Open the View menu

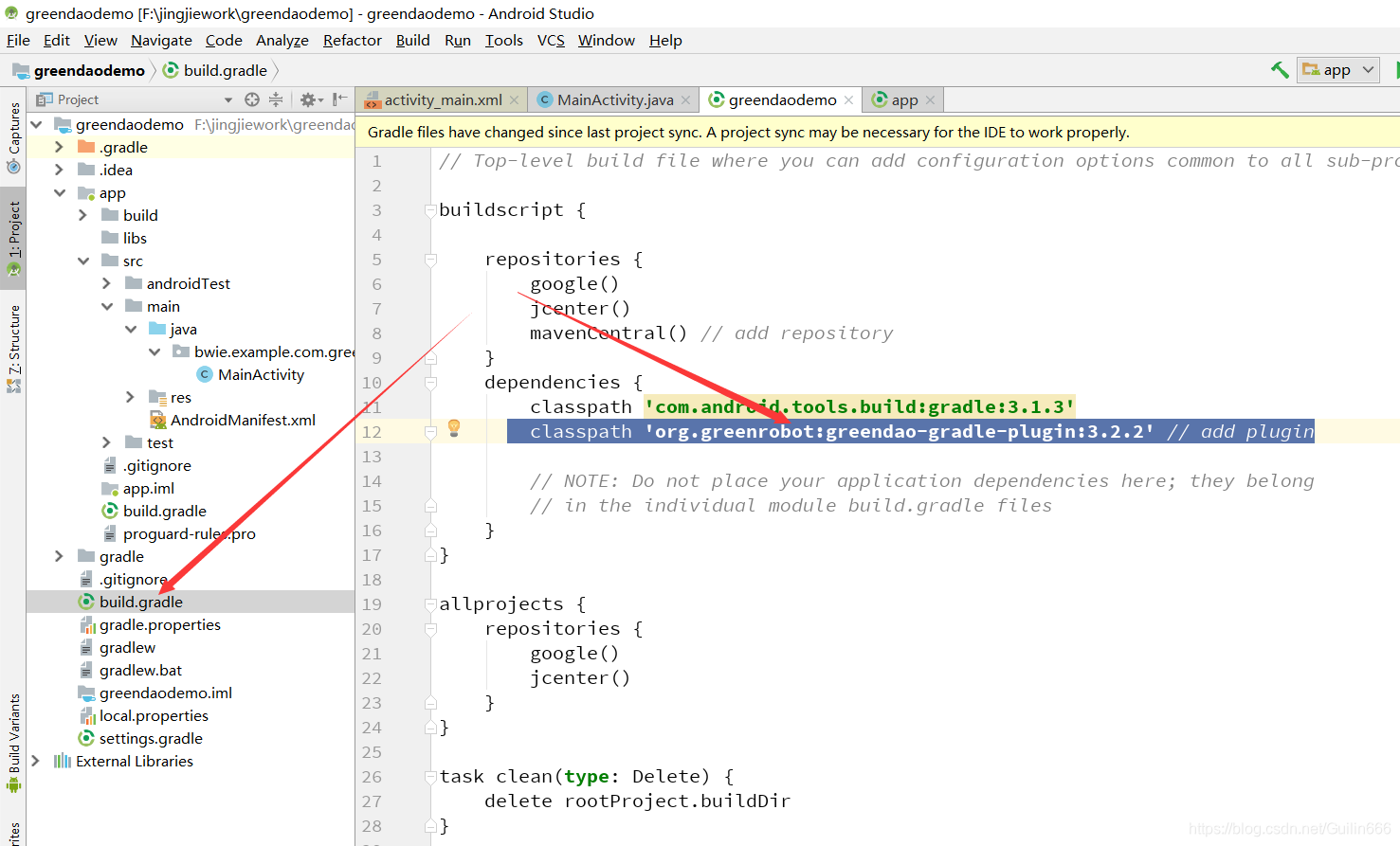click(x=100, y=40)
